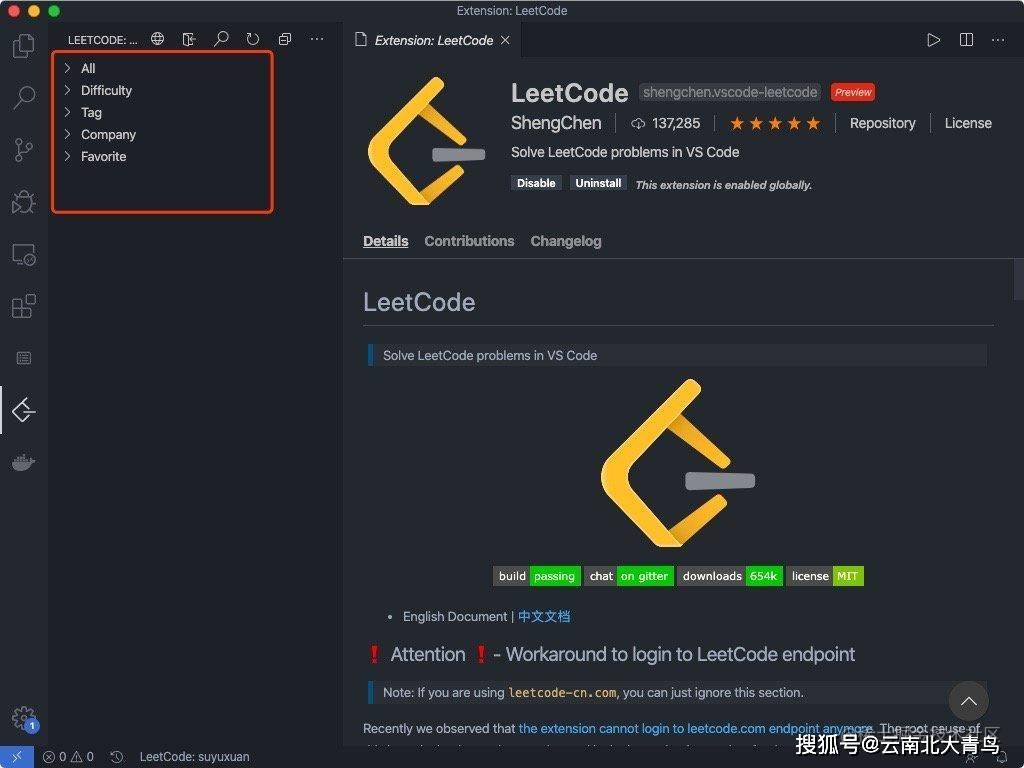Open the License link
The height and width of the screenshot is (768, 1024).
[x=968, y=123]
